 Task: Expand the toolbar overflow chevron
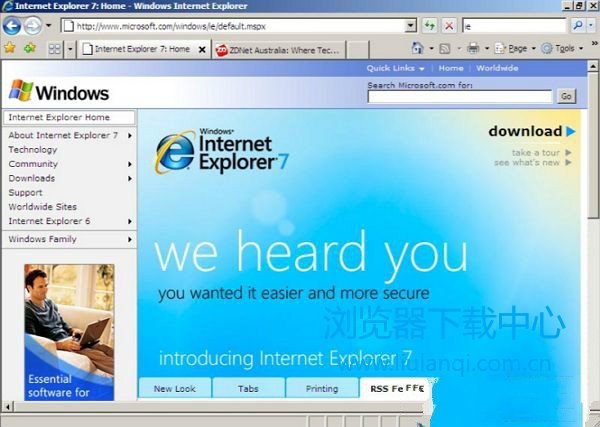tap(595, 43)
